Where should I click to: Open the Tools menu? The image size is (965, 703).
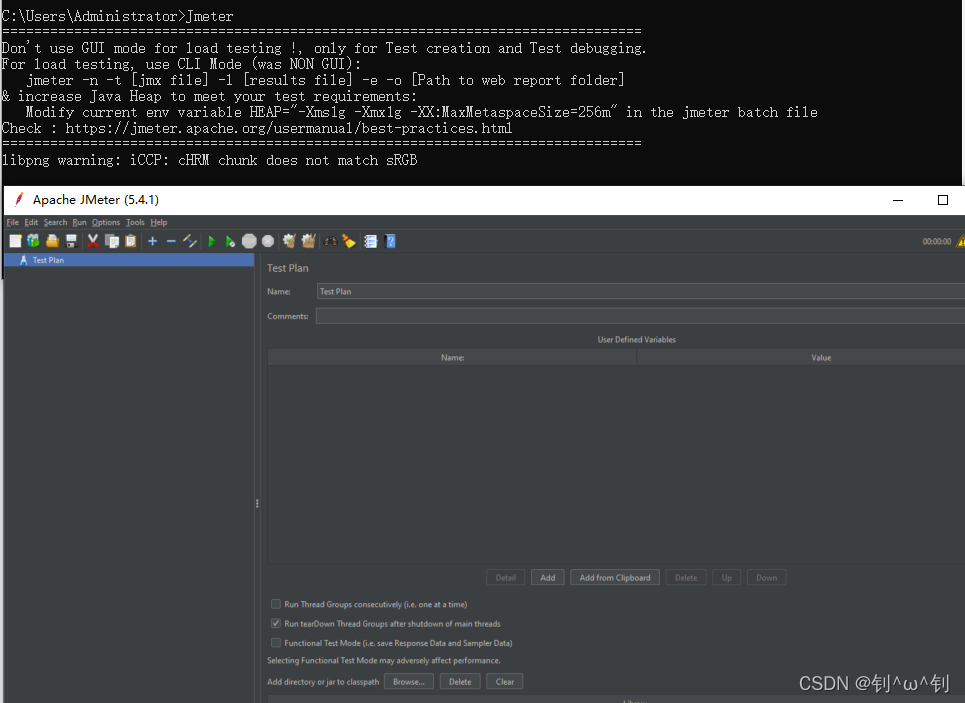(135, 222)
